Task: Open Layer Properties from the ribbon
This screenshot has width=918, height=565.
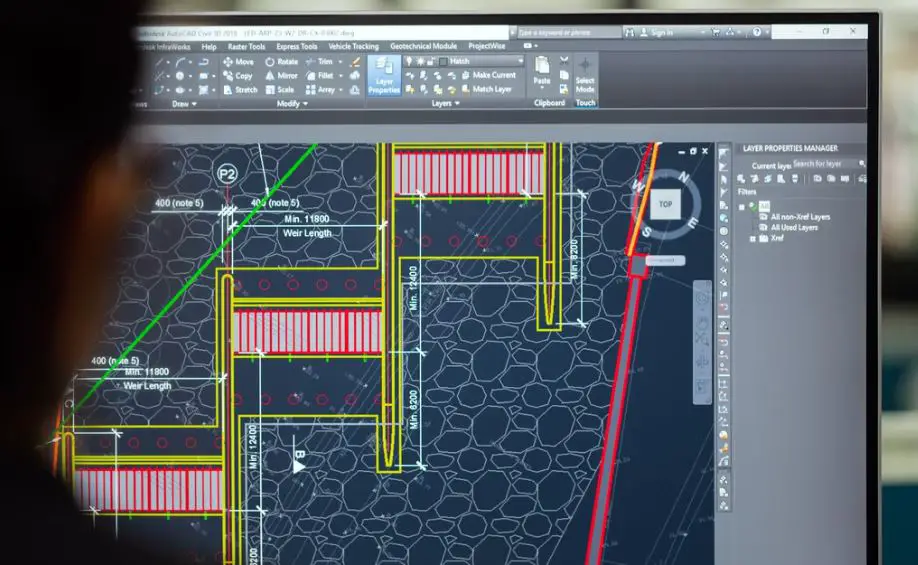Action: [384, 75]
